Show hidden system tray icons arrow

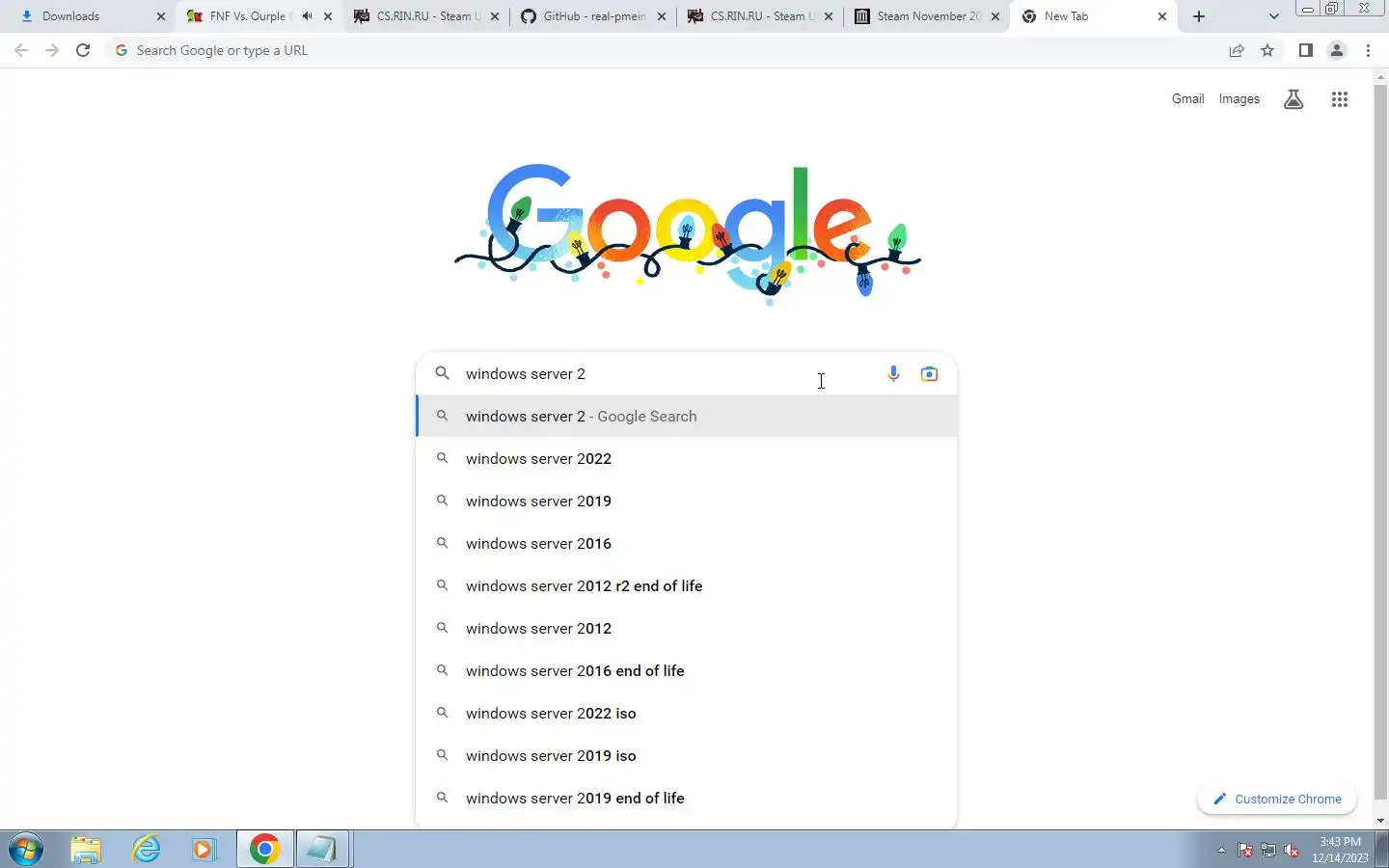click(1221, 851)
